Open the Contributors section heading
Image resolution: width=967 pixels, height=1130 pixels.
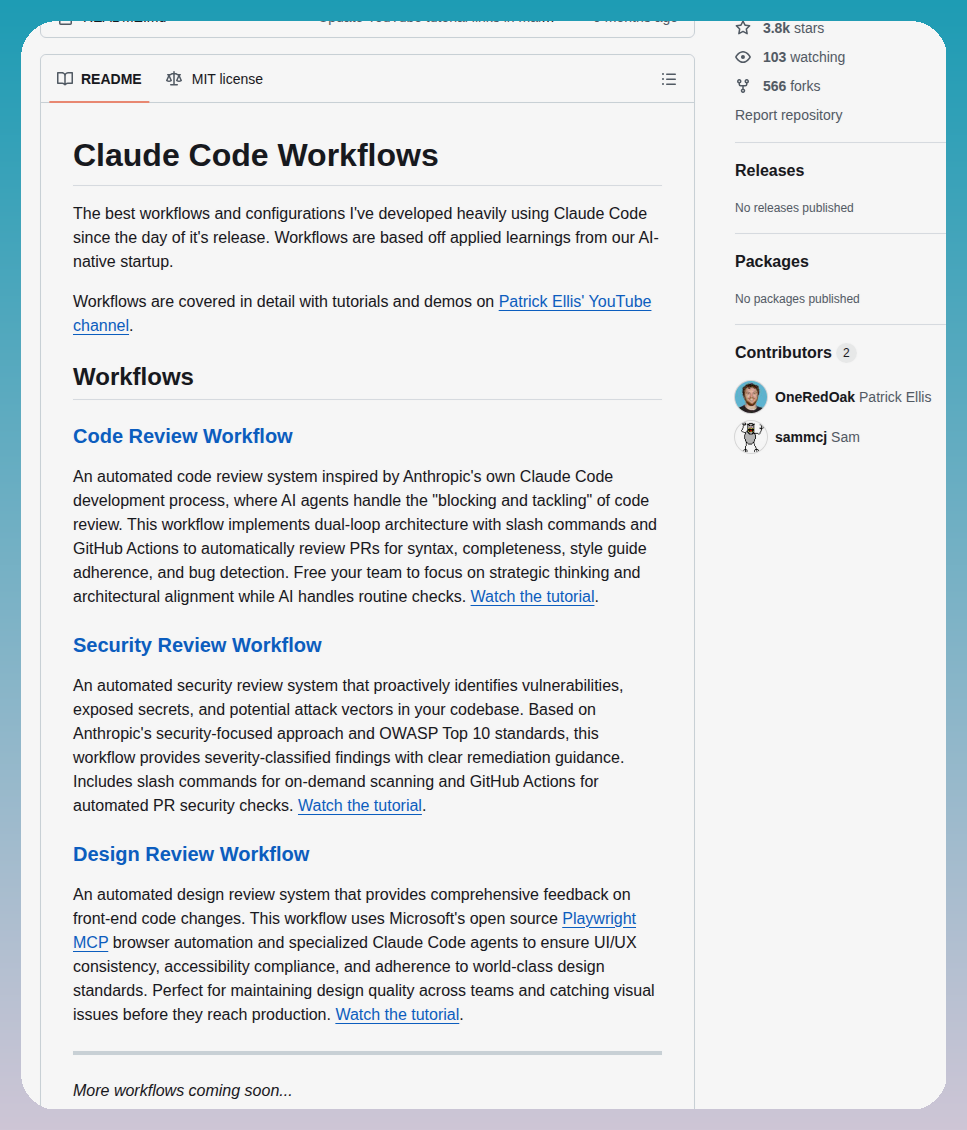[783, 352]
